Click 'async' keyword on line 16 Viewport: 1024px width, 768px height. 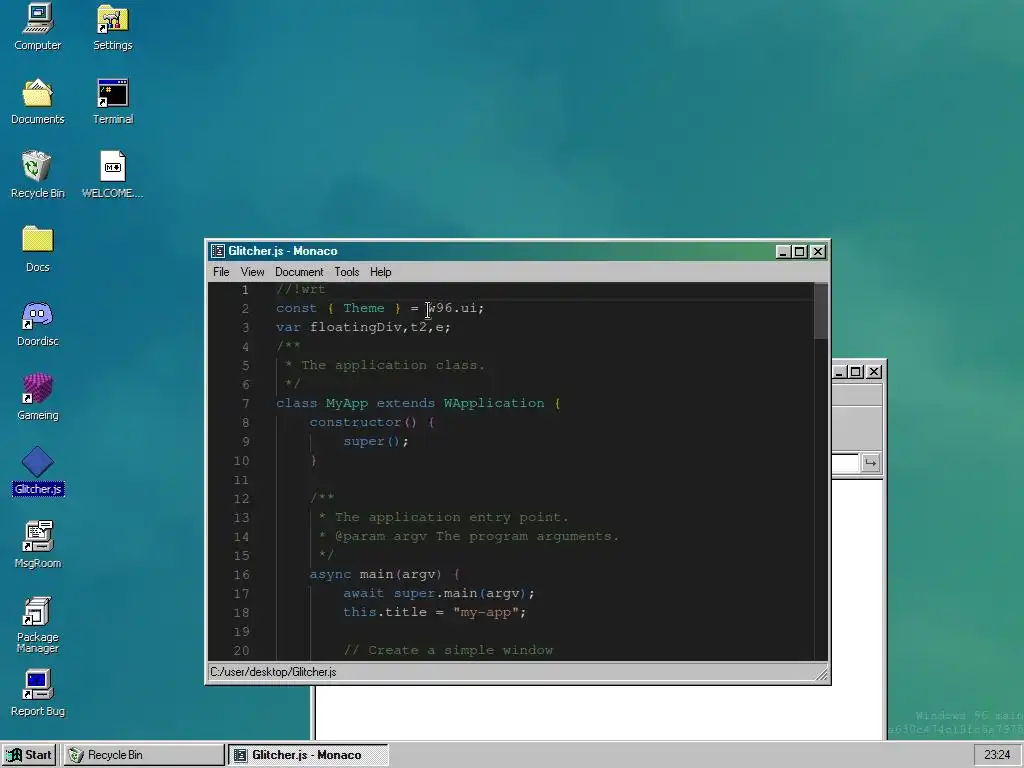pos(330,575)
